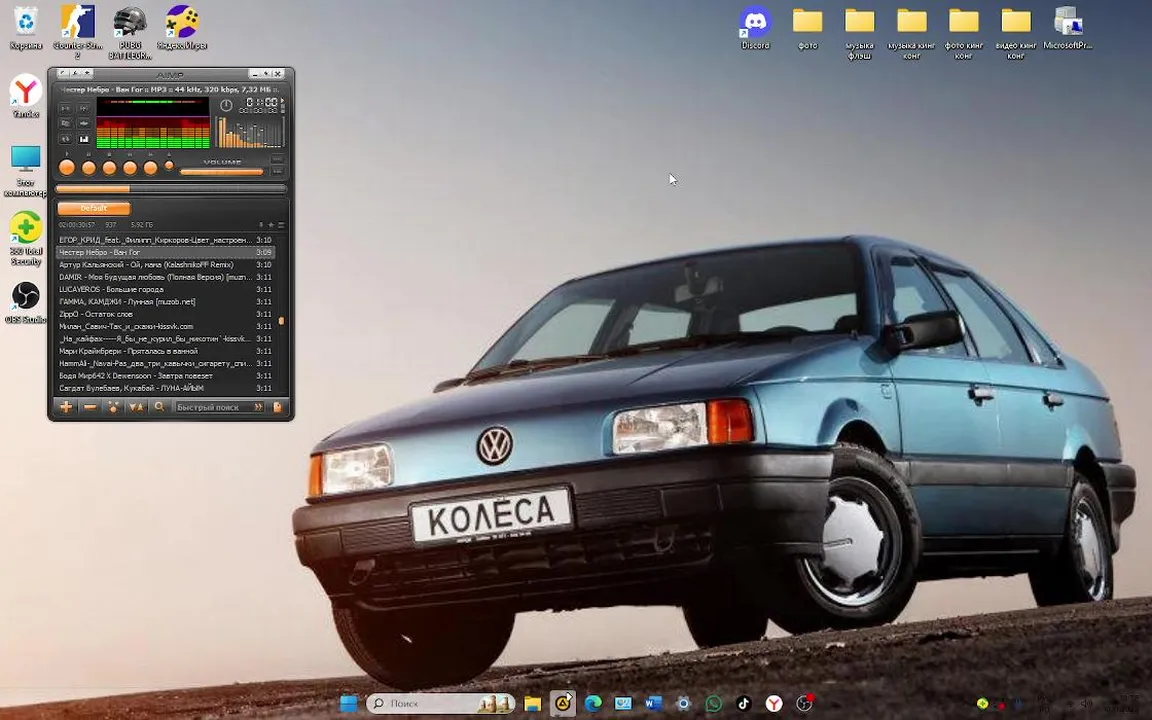This screenshot has width=1152, height=720.
Task: Launch PUBG BATTLEGROUNDS desktop shortcut
Action: 130,31
